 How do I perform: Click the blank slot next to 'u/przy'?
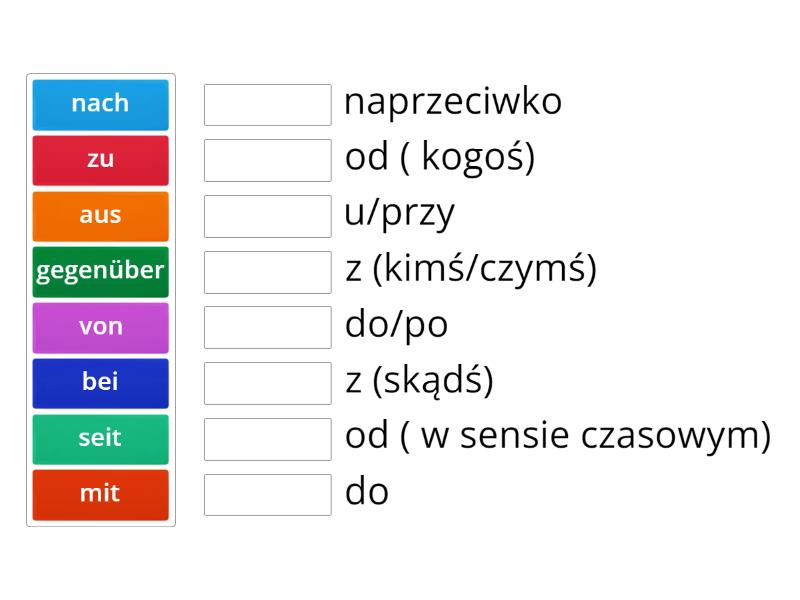point(267,216)
